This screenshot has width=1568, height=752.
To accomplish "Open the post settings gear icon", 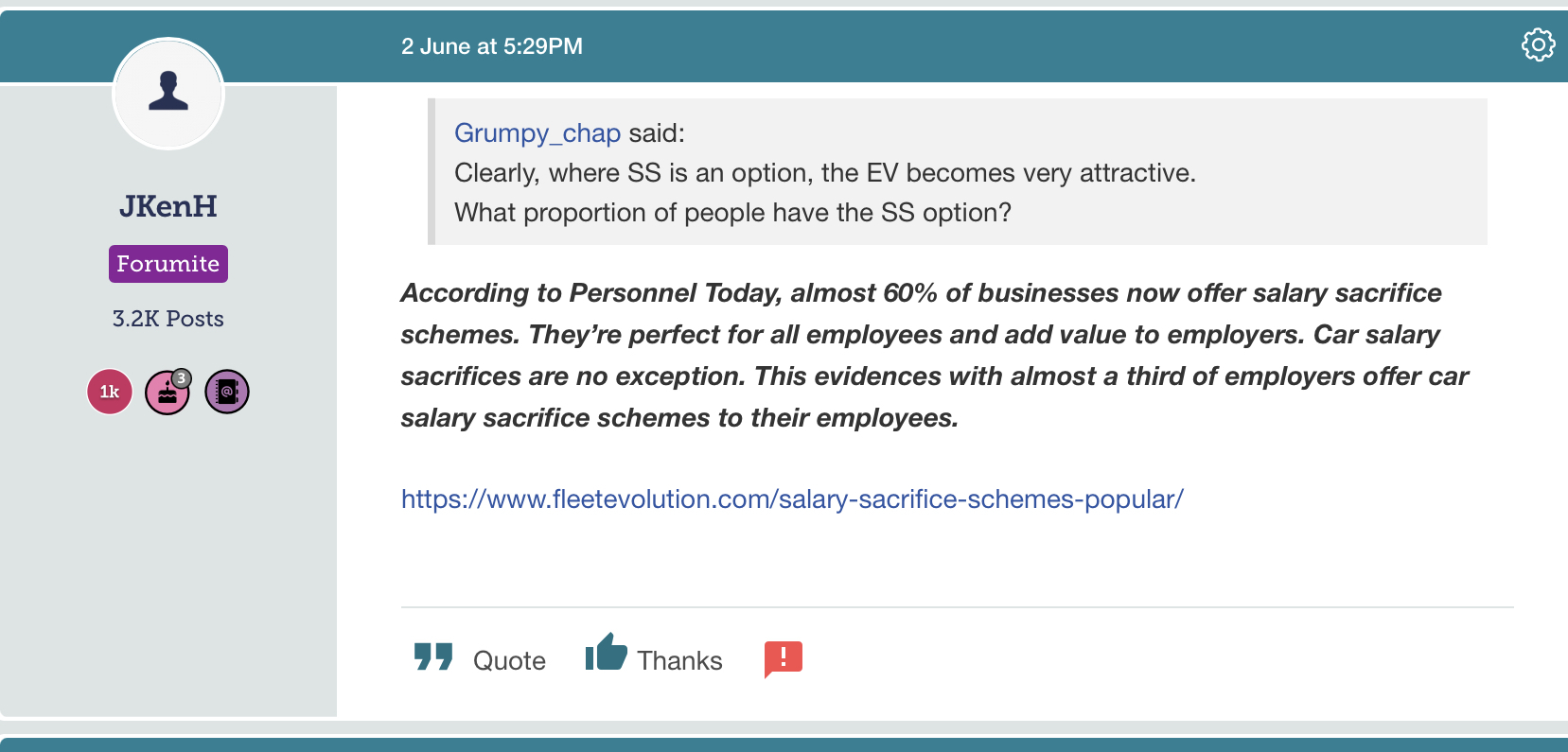I will (x=1538, y=44).
